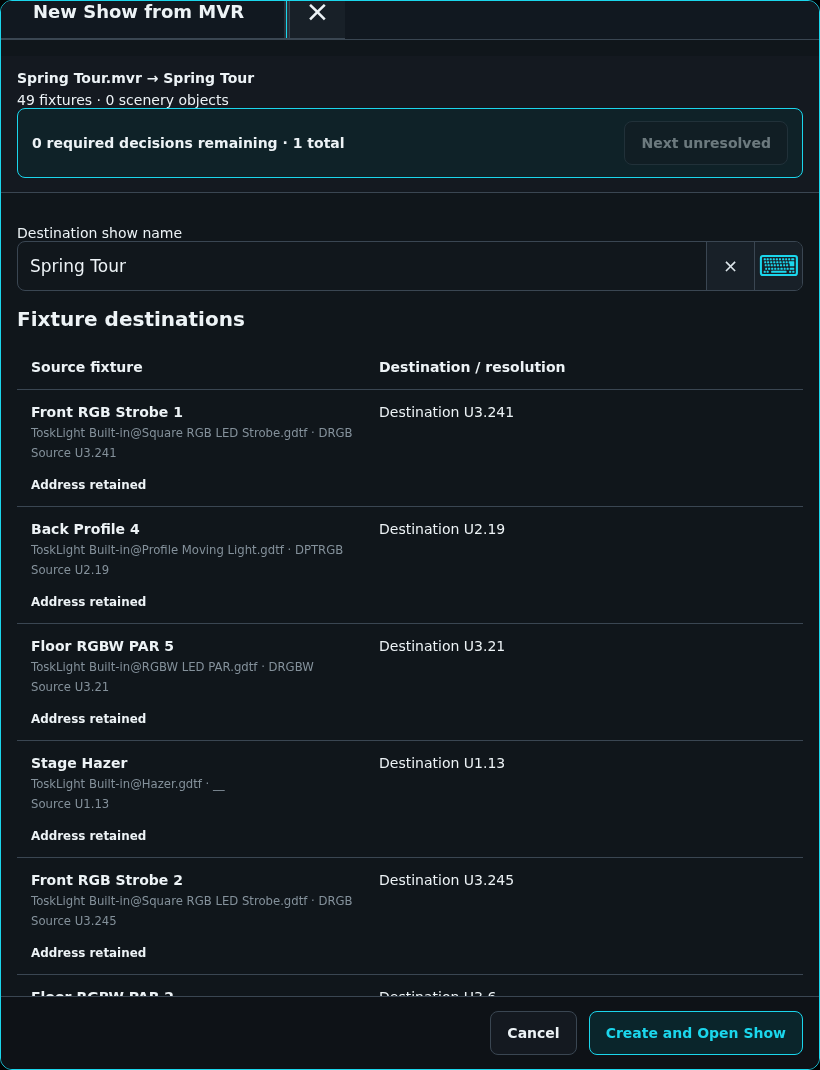
Task: Click Destination U2.19 cell
Action: click(442, 529)
